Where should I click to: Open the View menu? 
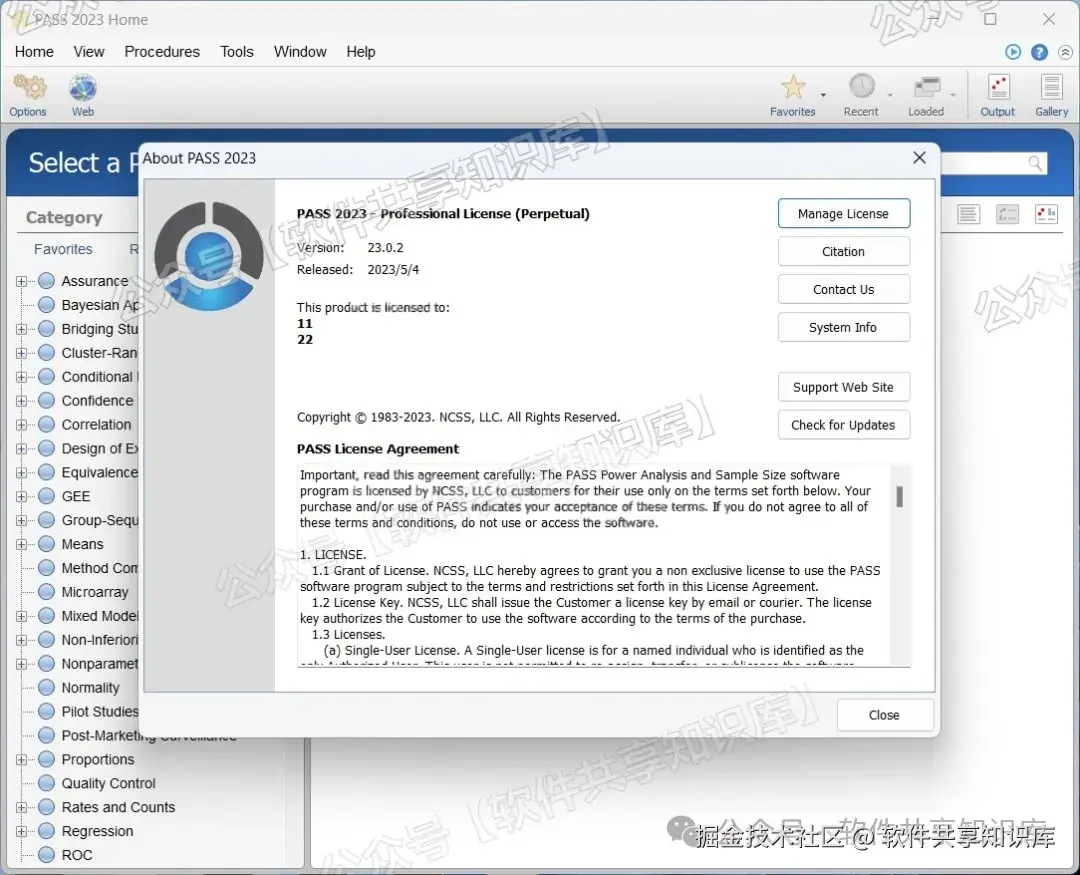pyautogui.click(x=89, y=52)
